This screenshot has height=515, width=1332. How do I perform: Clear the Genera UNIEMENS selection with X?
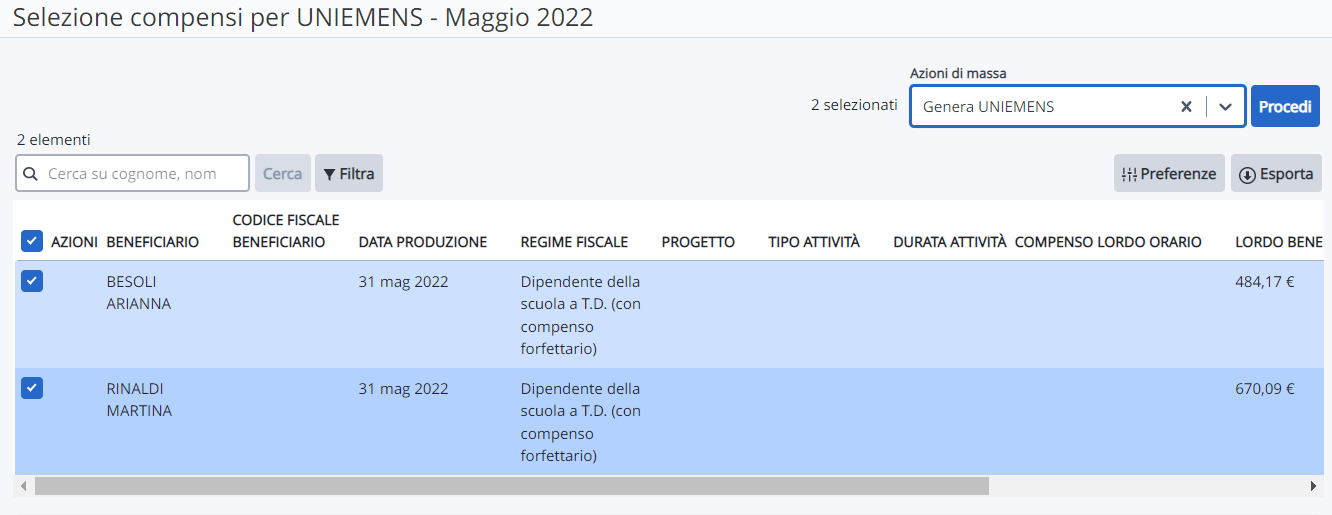coord(1186,107)
